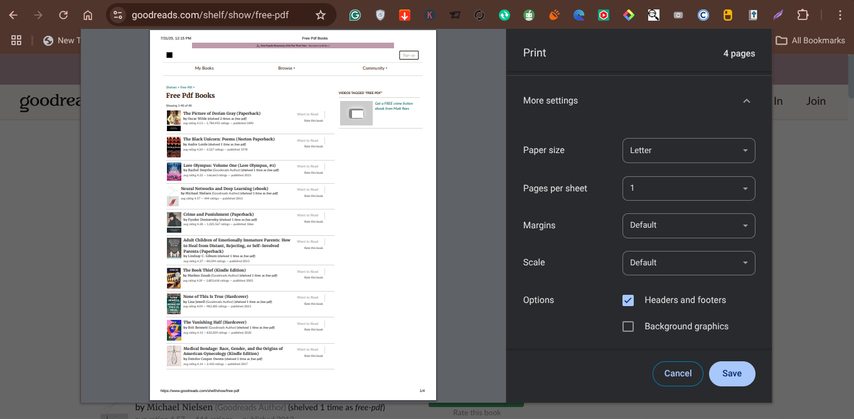Click the Michael Nielsen author link behind dialog

(x=180, y=407)
